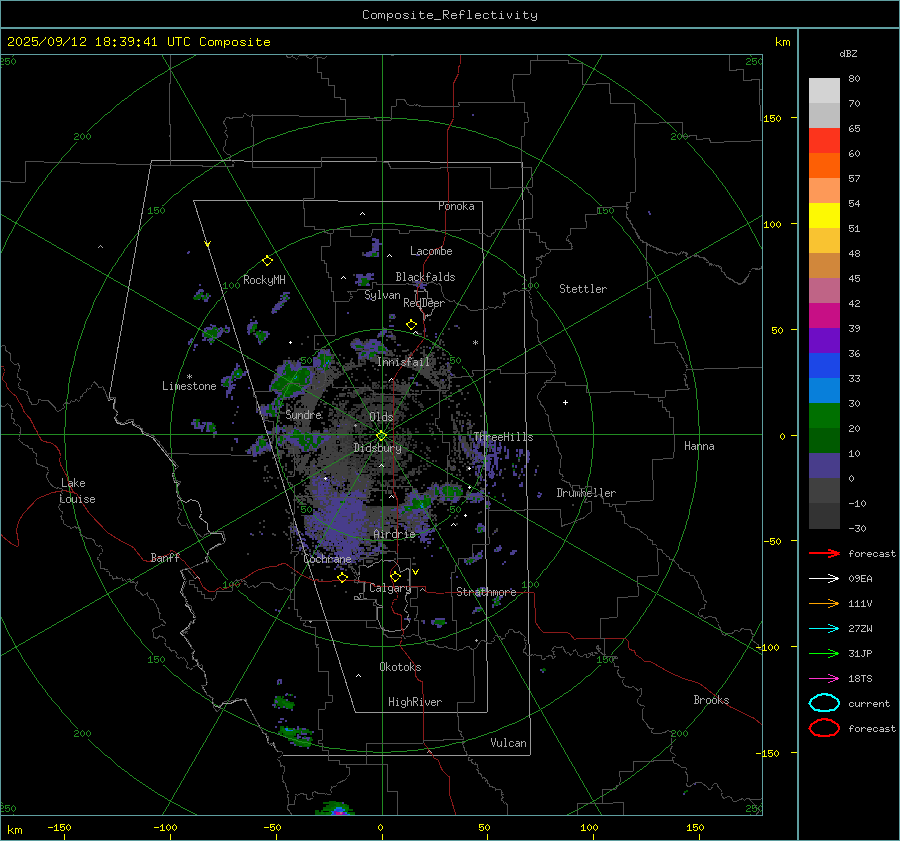The height and width of the screenshot is (841, 900).
Task: Click the HighRiver label
Action: [415, 702]
